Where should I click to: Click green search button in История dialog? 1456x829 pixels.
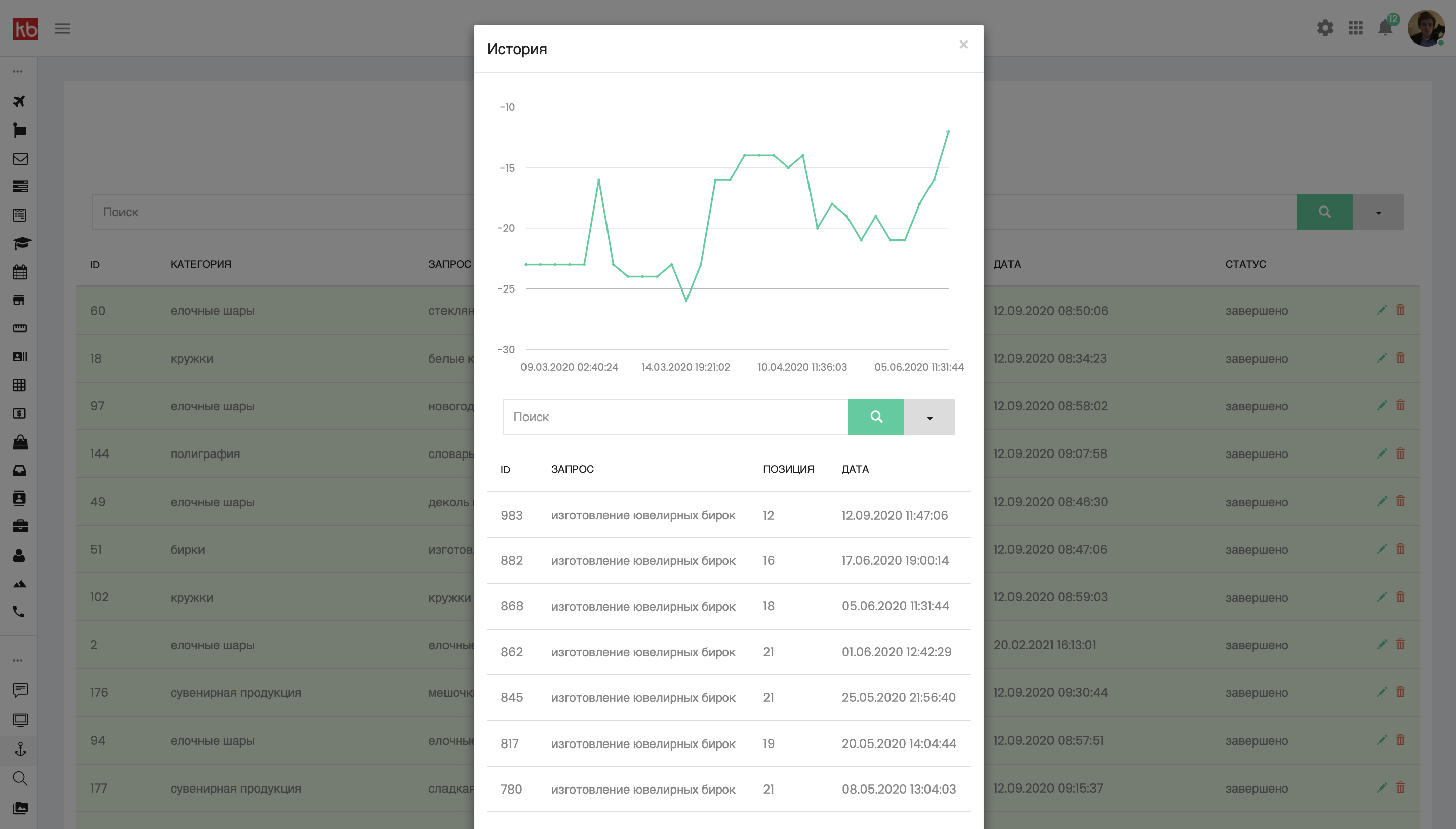[x=876, y=418]
